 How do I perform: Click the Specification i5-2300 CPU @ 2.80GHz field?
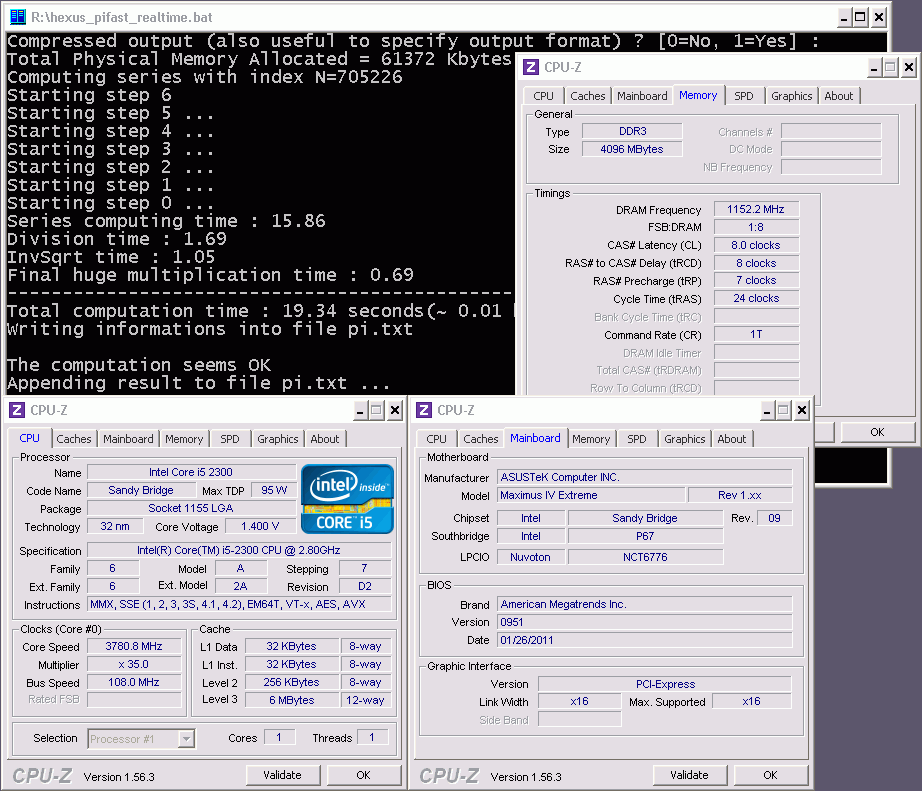(239, 550)
